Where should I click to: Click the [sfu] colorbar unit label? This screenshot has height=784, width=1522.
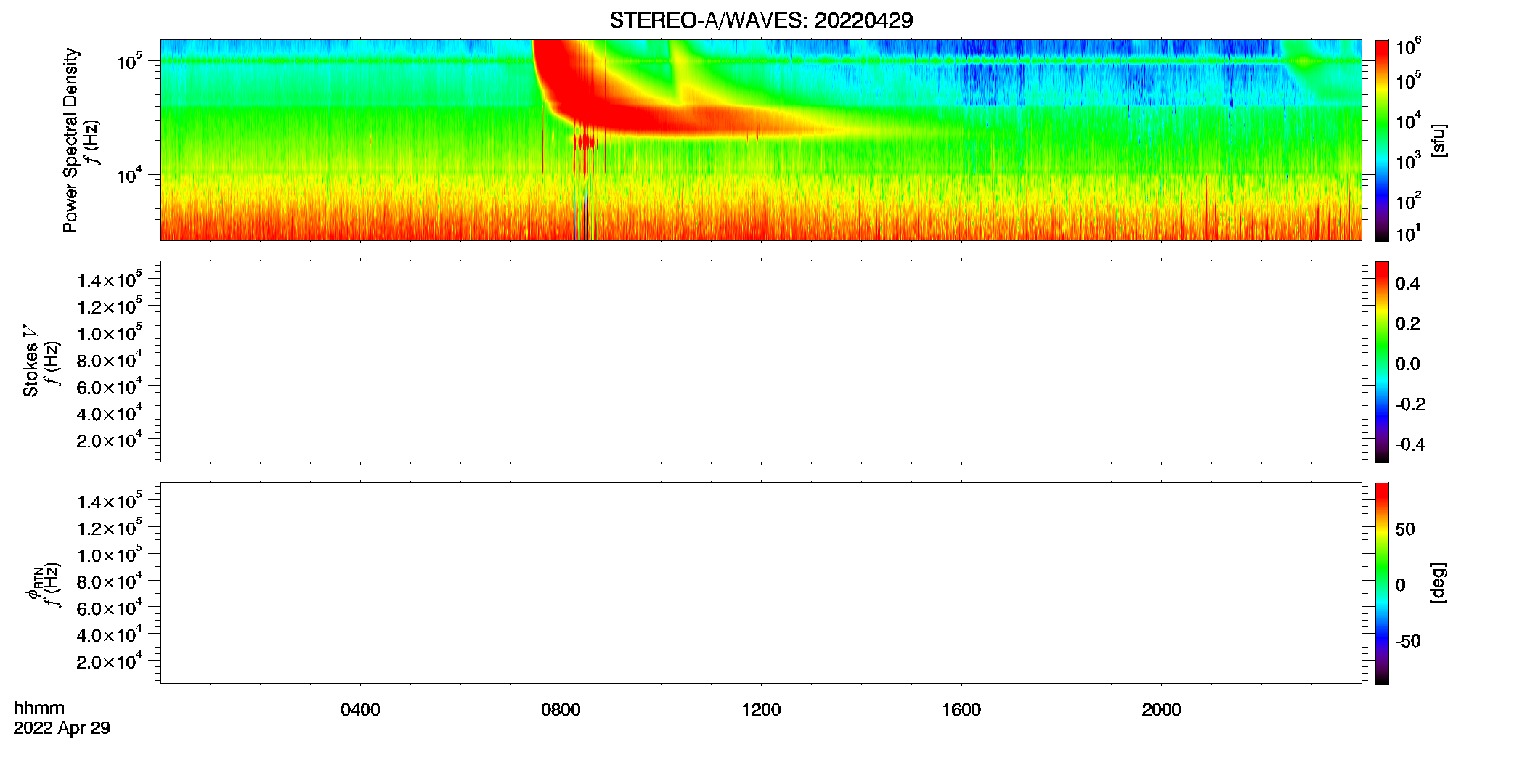pyautogui.click(x=1438, y=140)
